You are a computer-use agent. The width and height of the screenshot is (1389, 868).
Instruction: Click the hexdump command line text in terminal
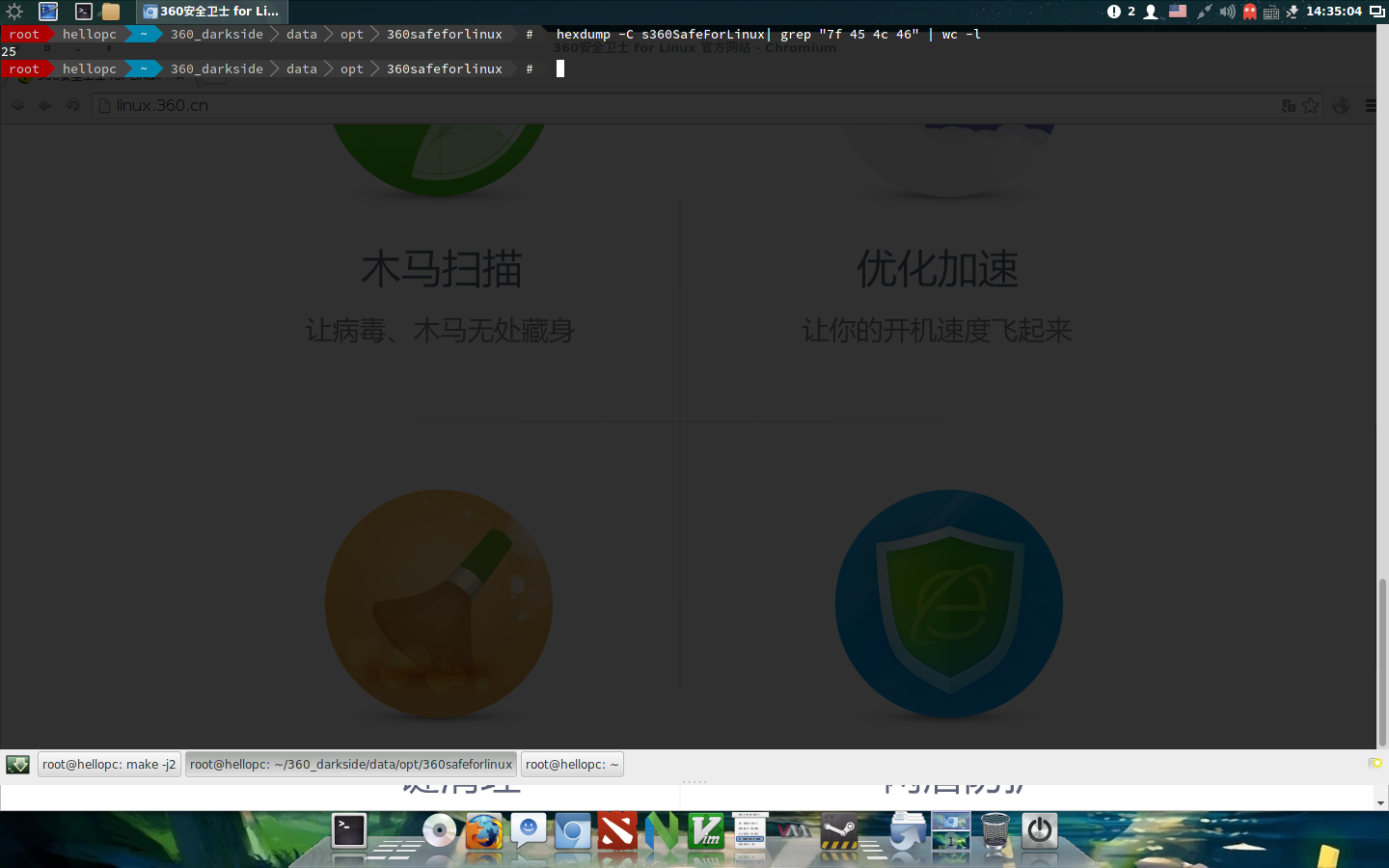[768, 34]
